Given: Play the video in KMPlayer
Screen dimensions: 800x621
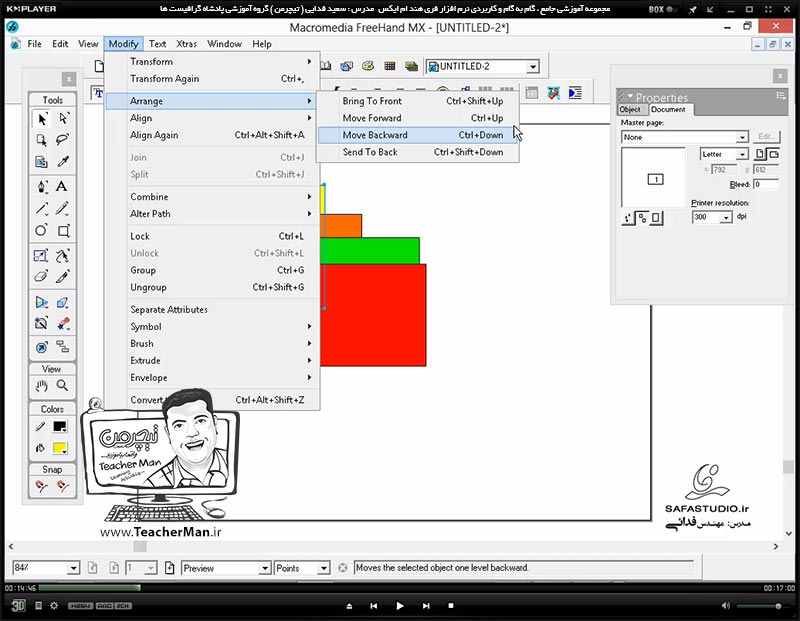Looking at the screenshot, I should pyautogui.click(x=399, y=606).
